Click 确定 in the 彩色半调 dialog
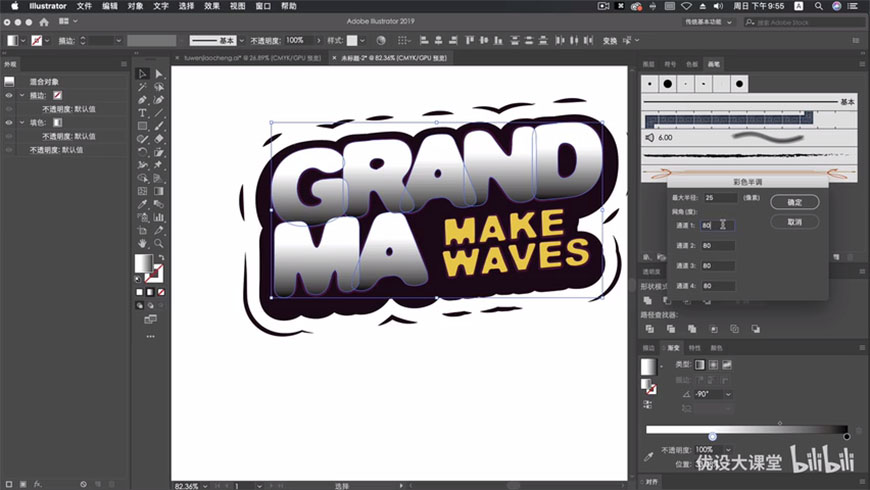 click(x=794, y=202)
